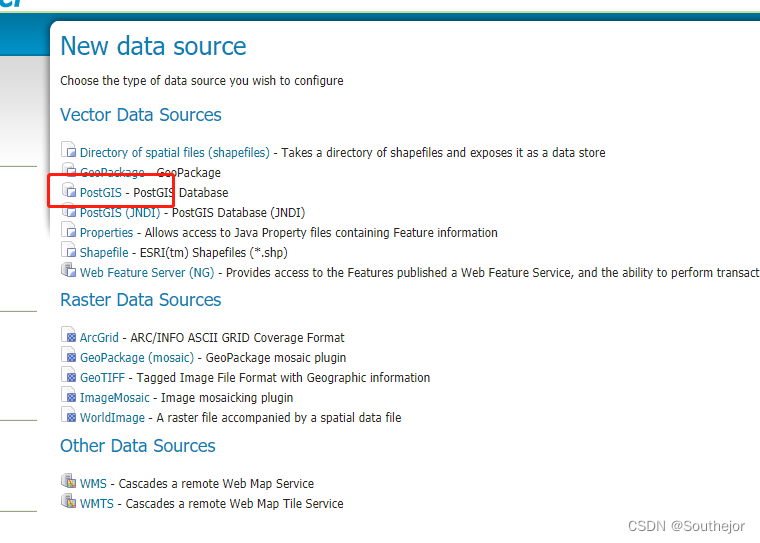Open Web Feature Server (NG) link
The image size is (760, 543).
(x=147, y=272)
